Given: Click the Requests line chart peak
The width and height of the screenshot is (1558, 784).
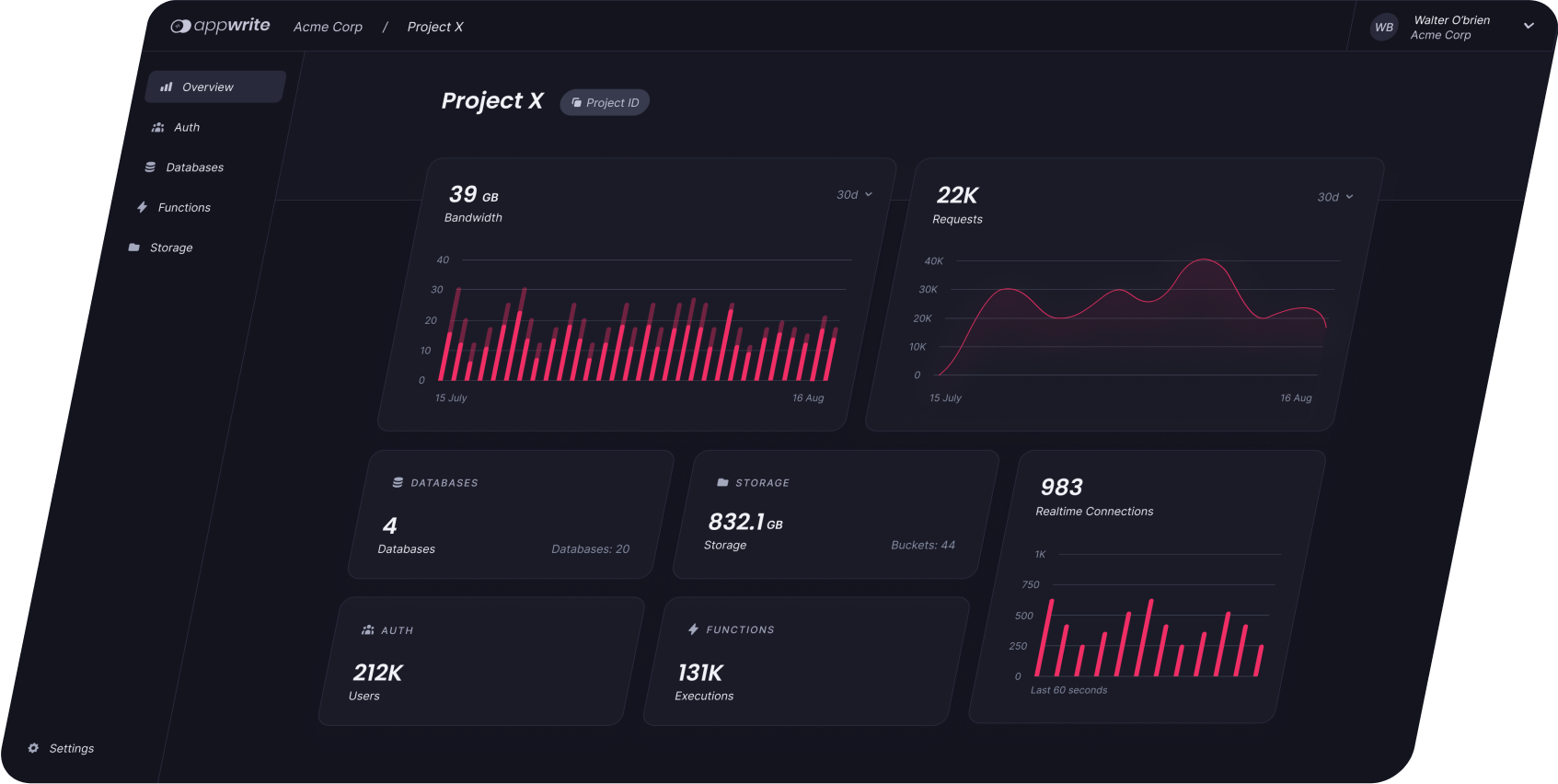Looking at the screenshot, I should 1204,261.
